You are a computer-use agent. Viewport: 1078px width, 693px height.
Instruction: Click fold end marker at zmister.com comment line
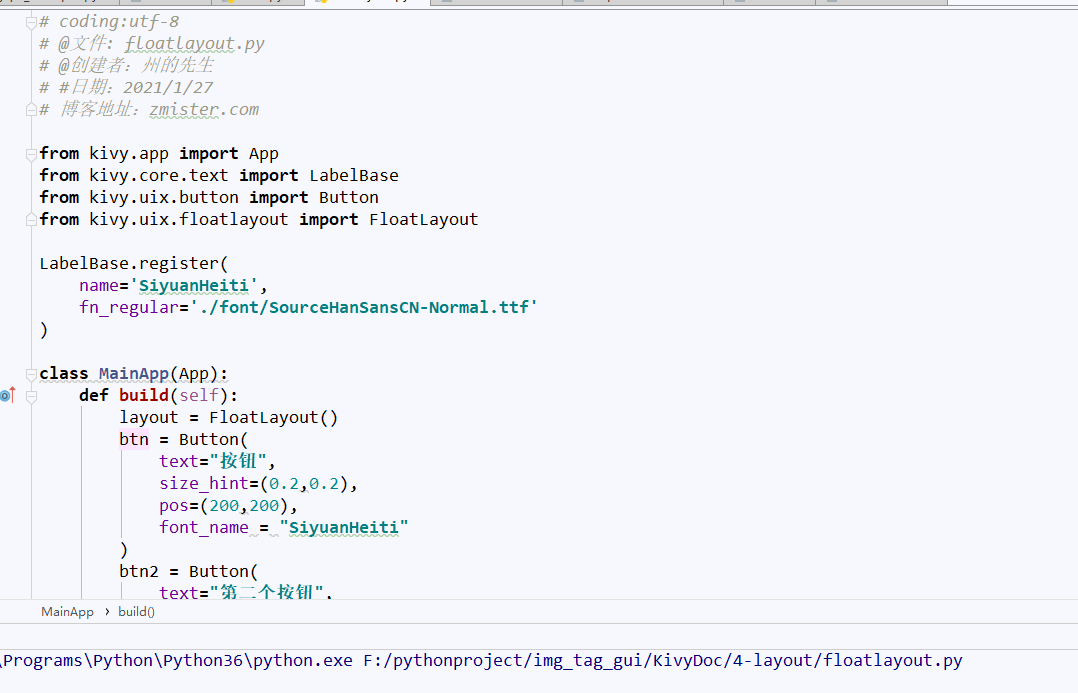[31, 109]
